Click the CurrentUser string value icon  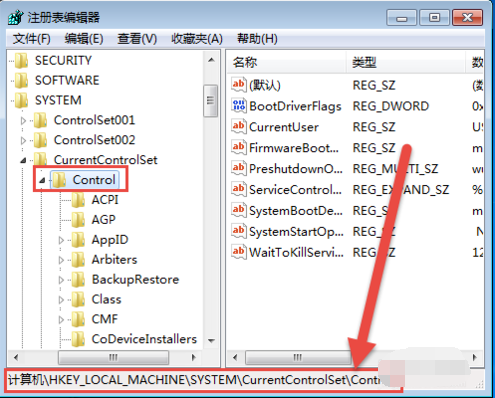pyautogui.click(x=239, y=127)
